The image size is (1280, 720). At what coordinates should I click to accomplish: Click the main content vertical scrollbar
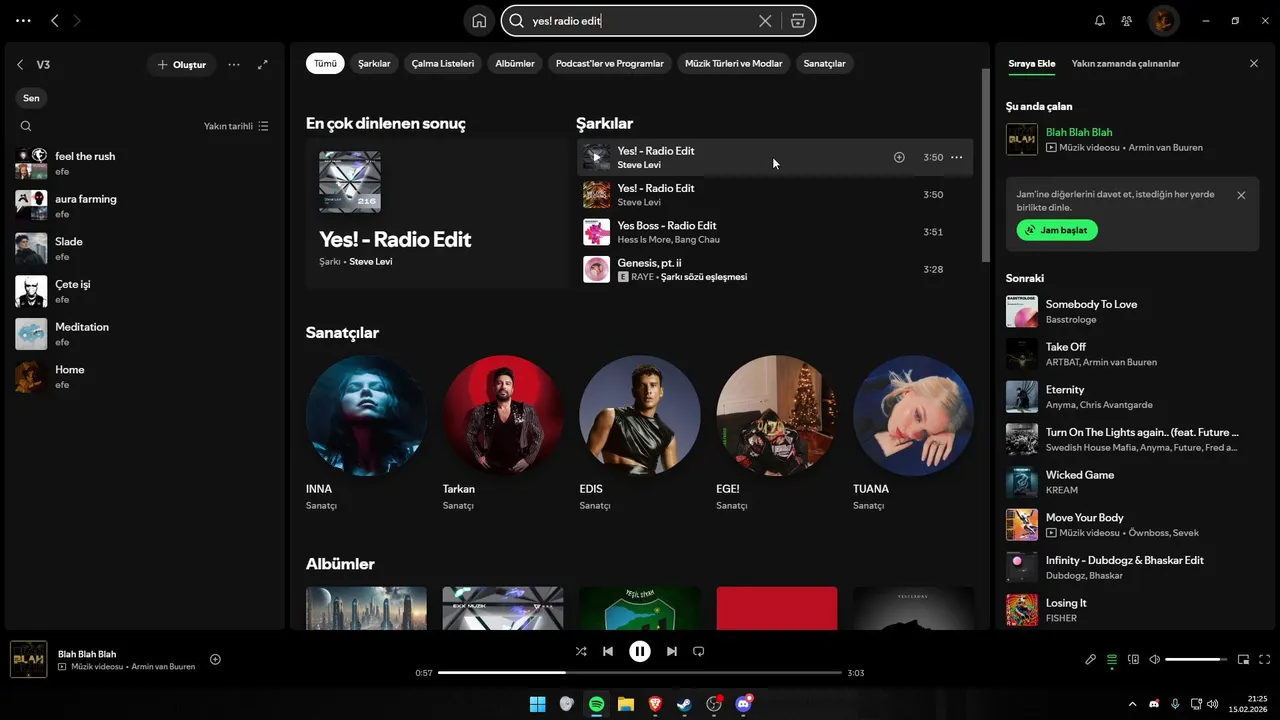[x=986, y=165]
